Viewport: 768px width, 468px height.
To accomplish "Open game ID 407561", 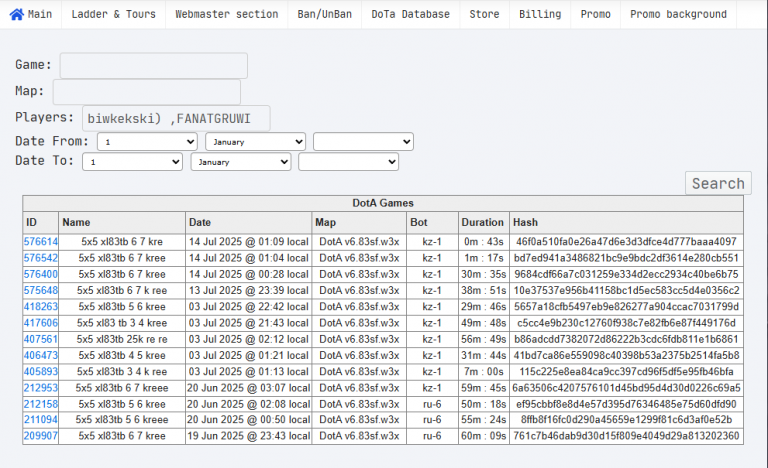I will (41, 339).
